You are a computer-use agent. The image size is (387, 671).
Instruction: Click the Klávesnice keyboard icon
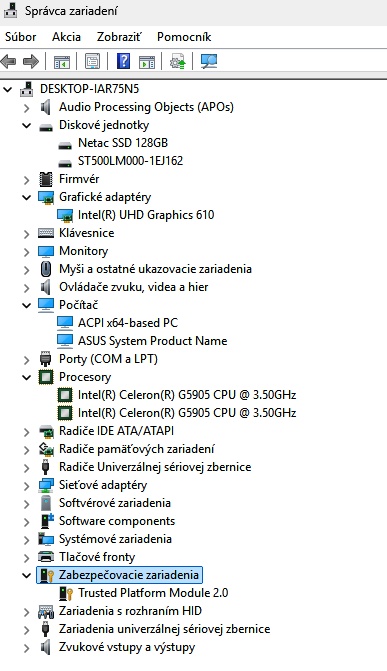[x=46, y=233]
